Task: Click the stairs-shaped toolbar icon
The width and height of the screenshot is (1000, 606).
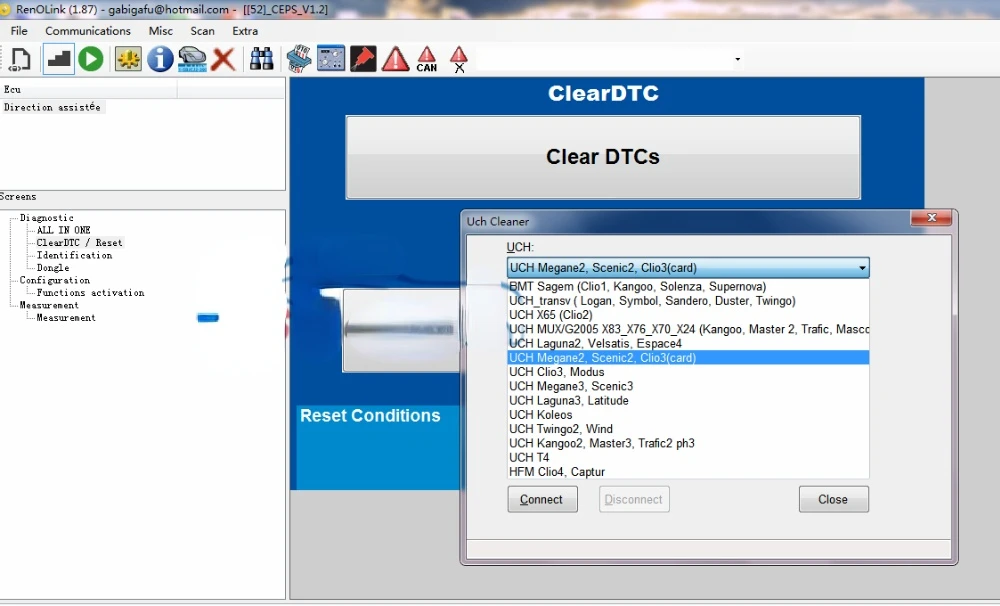Action: click(x=59, y=59)
